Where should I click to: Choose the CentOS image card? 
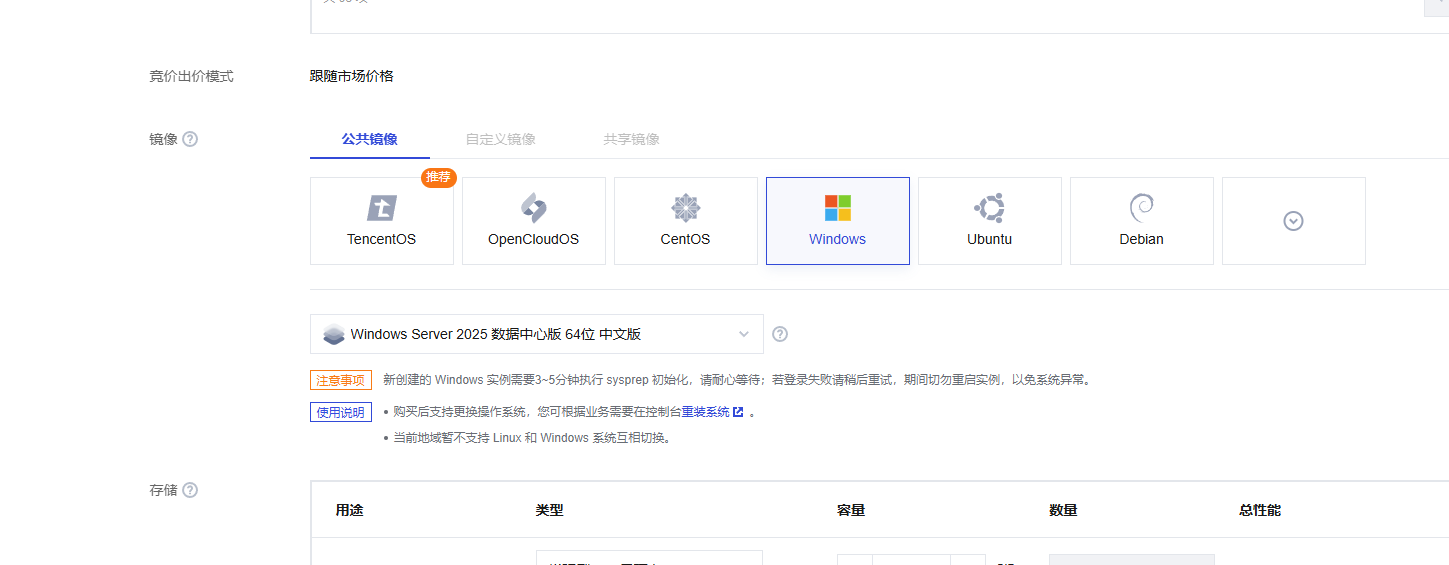tap(686, 221)
